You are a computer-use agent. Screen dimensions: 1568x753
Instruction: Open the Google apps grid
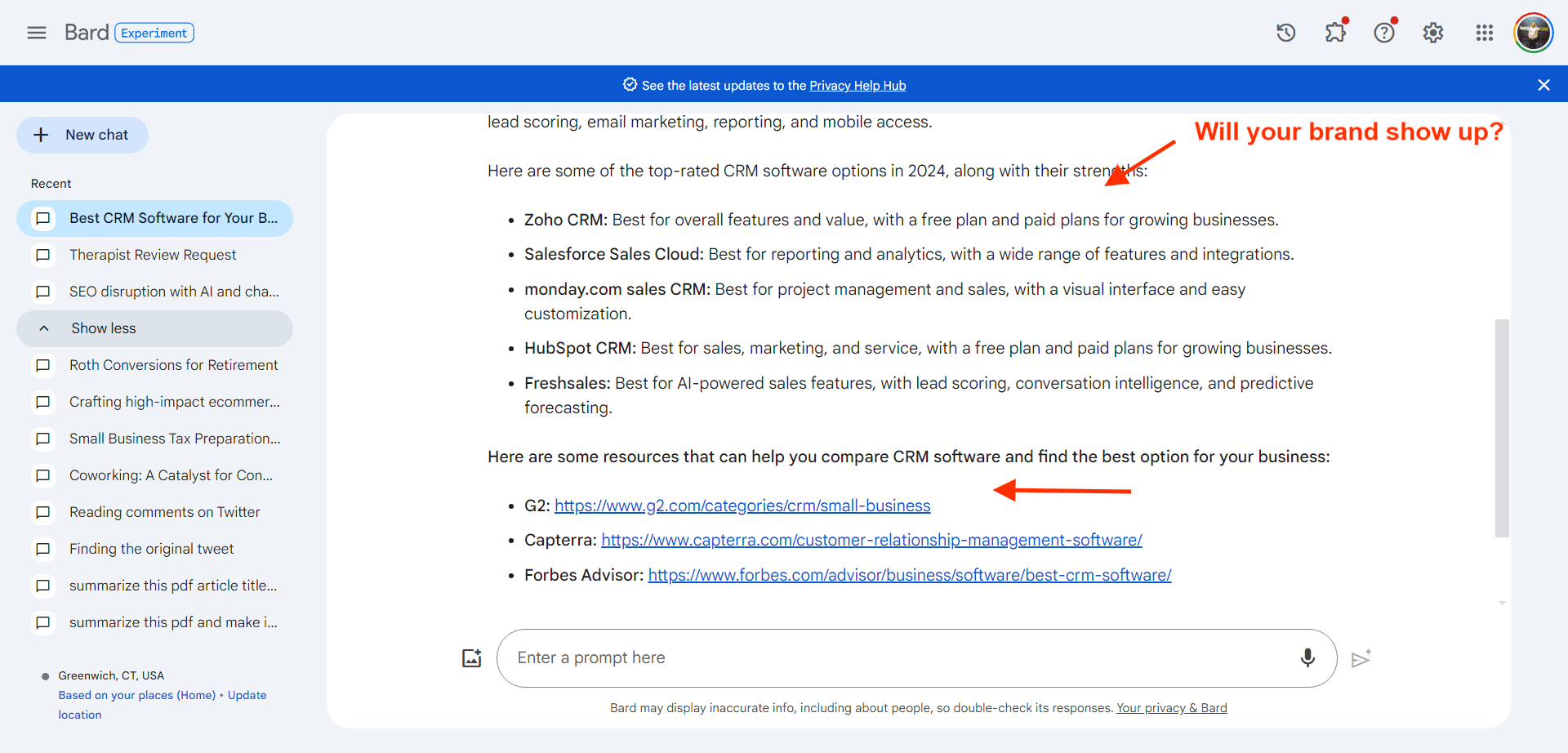tap(1484, 33)
